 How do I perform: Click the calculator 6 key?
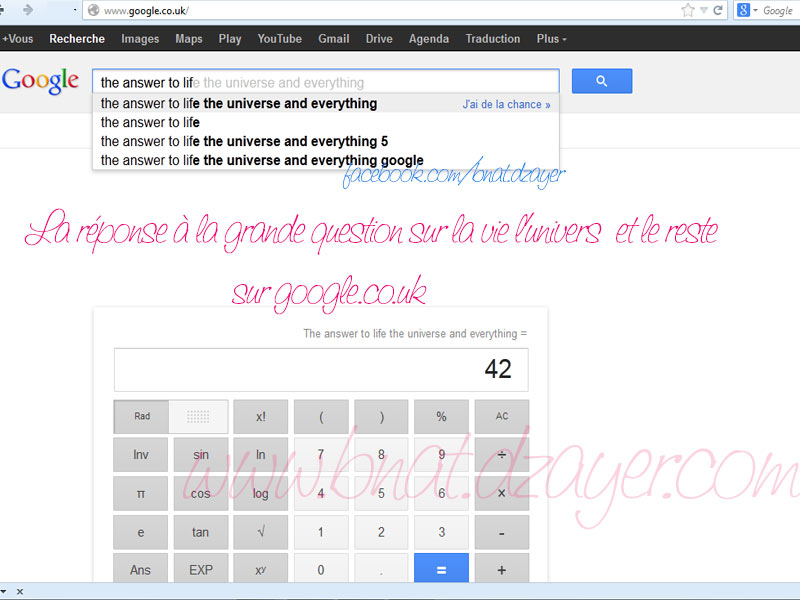tap(441, 493)
